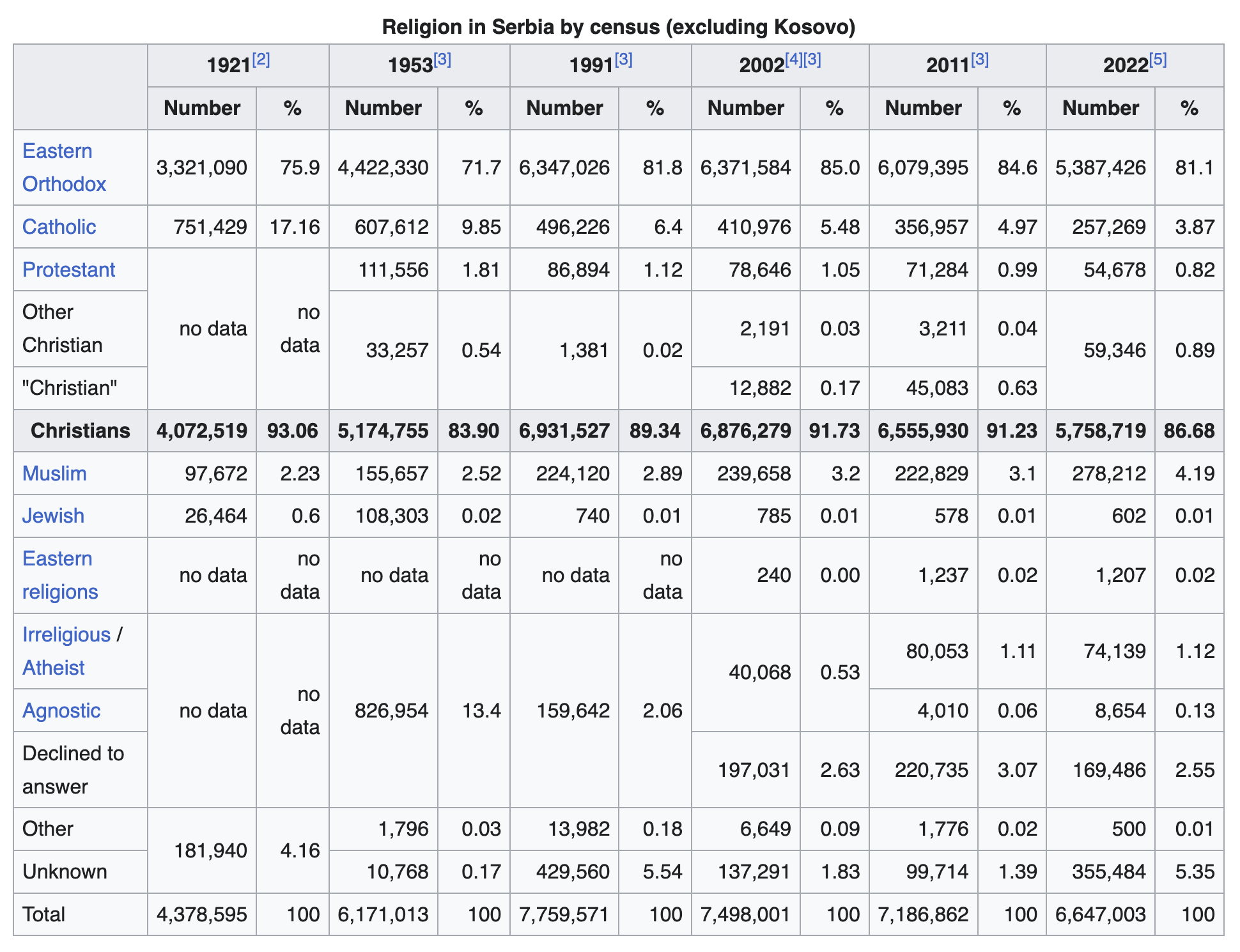The width and height of the screenshot is (1240, 952).
Task: Follow the Muslim link
Action: click(54, 473)
